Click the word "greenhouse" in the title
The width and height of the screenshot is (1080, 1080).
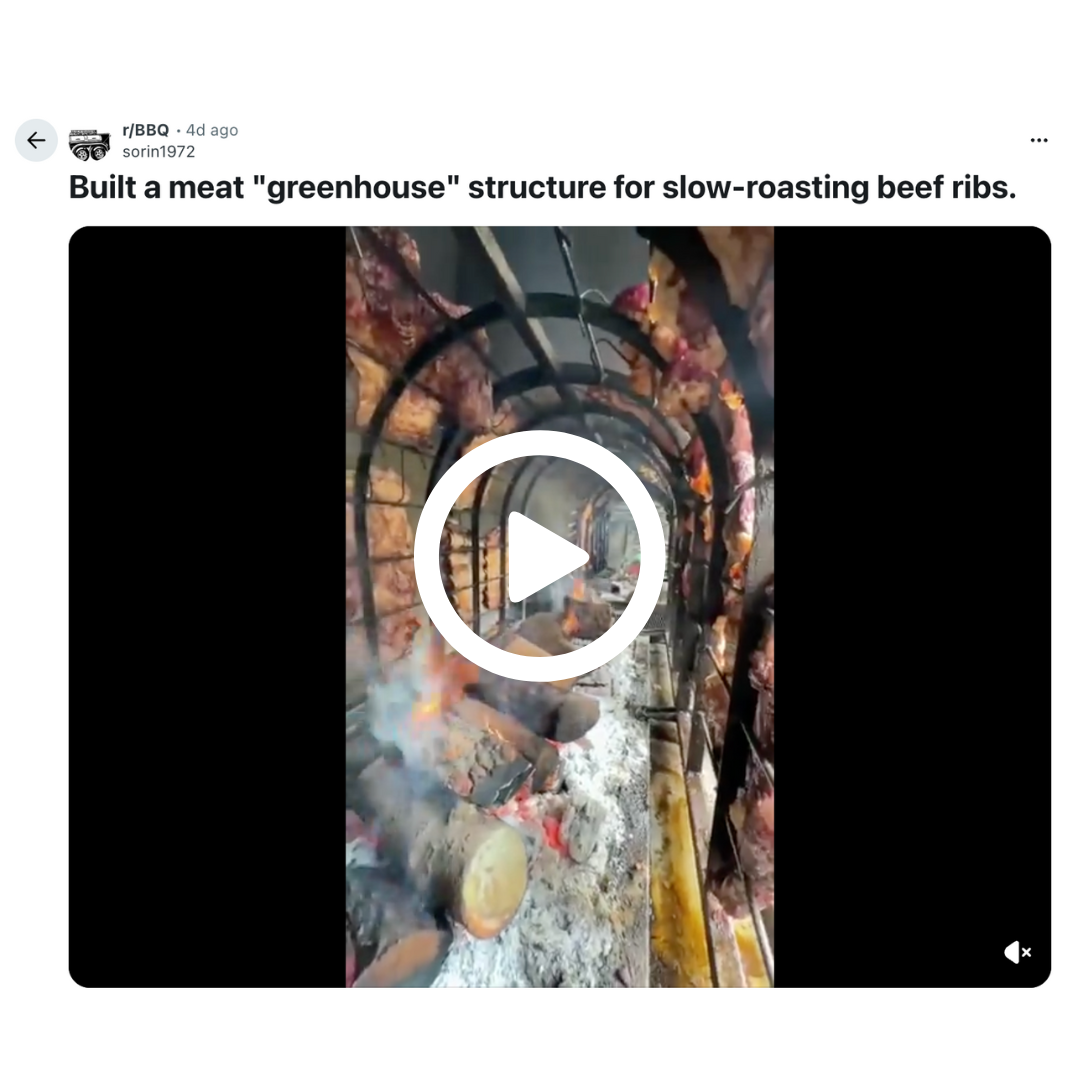click(357, 187)
